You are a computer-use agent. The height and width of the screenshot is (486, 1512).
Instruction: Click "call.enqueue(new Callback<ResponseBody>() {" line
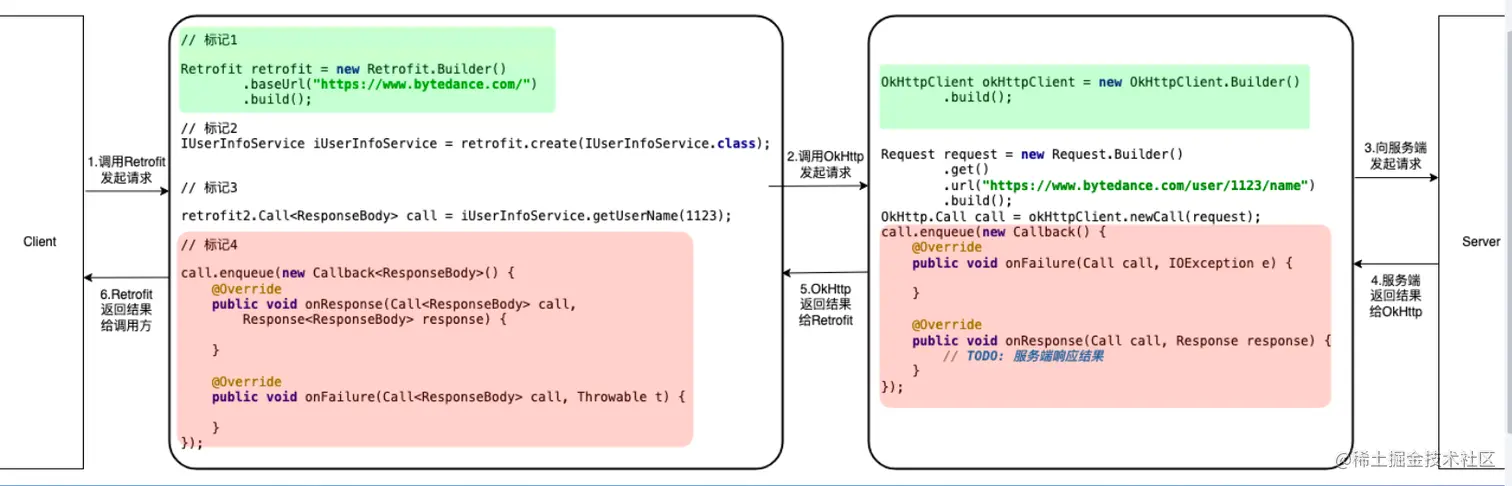347,272
